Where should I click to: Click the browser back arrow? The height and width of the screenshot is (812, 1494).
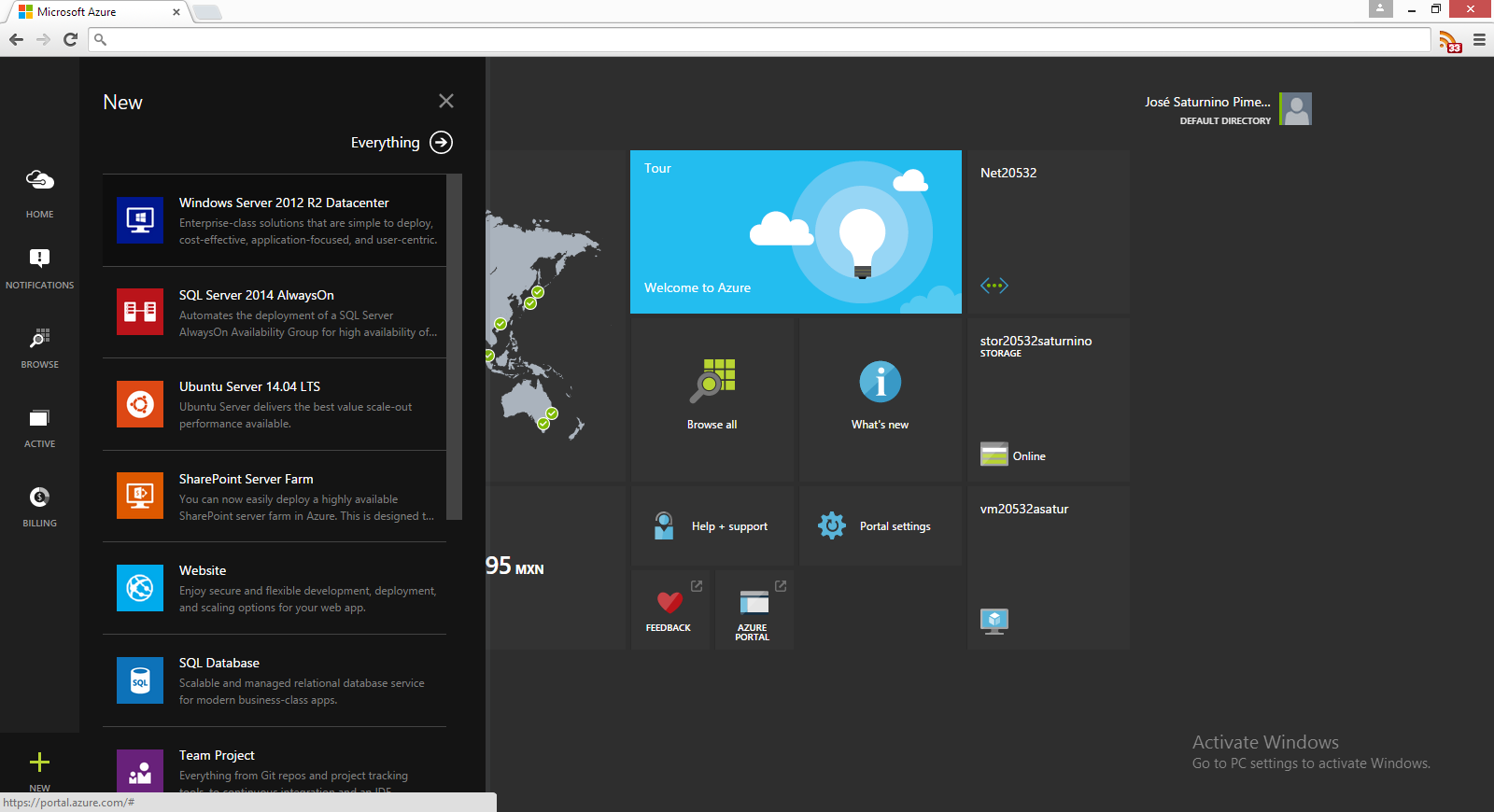[x=16, y=39]
